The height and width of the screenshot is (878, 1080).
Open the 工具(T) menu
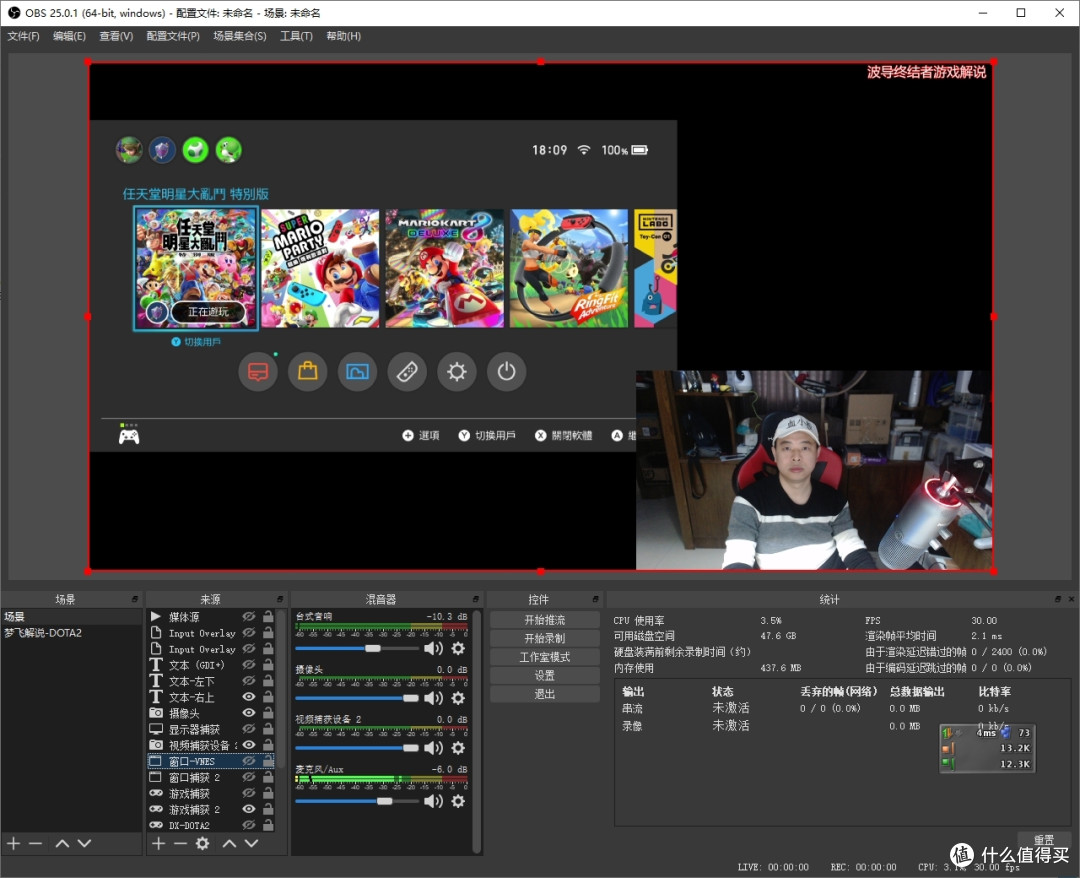tap(296, 36)
